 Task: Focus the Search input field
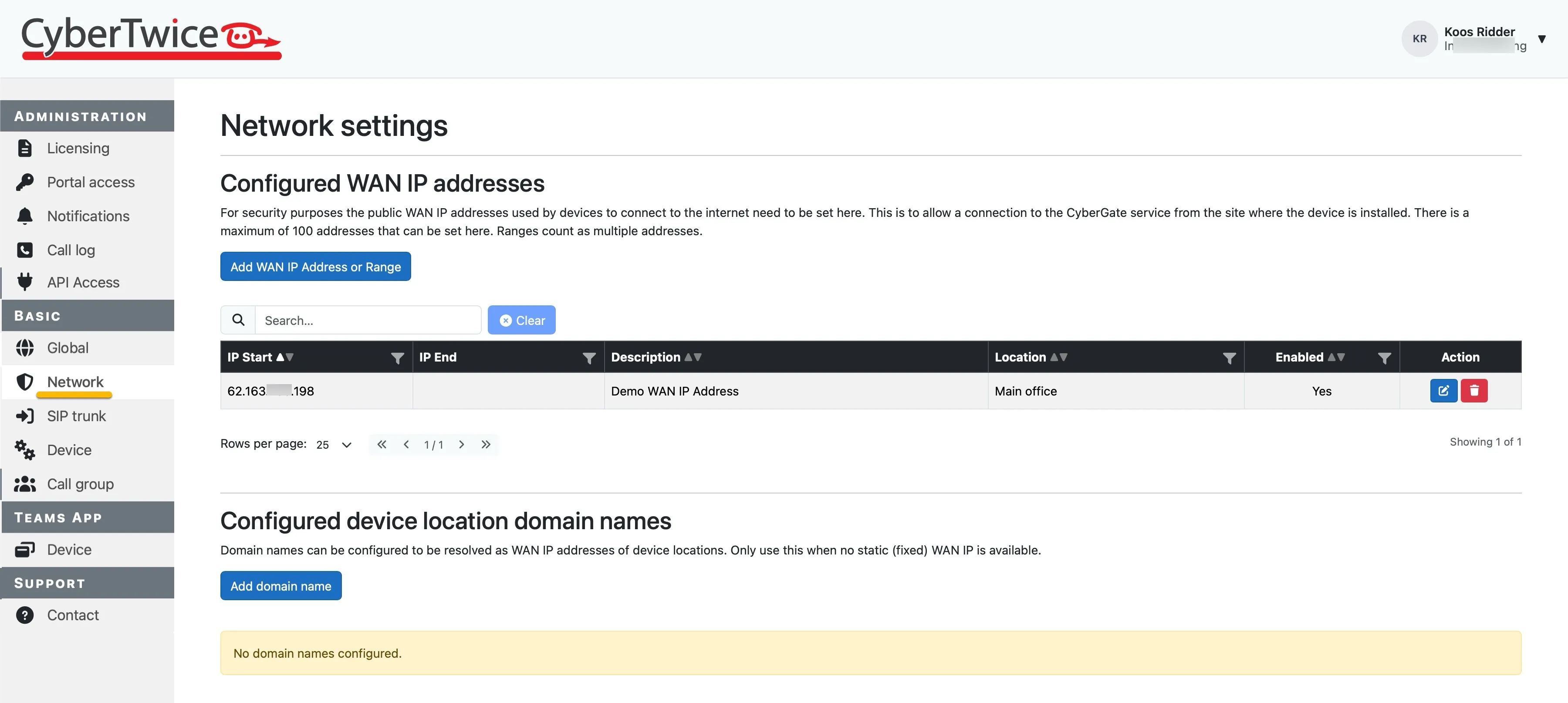(368, 320)
